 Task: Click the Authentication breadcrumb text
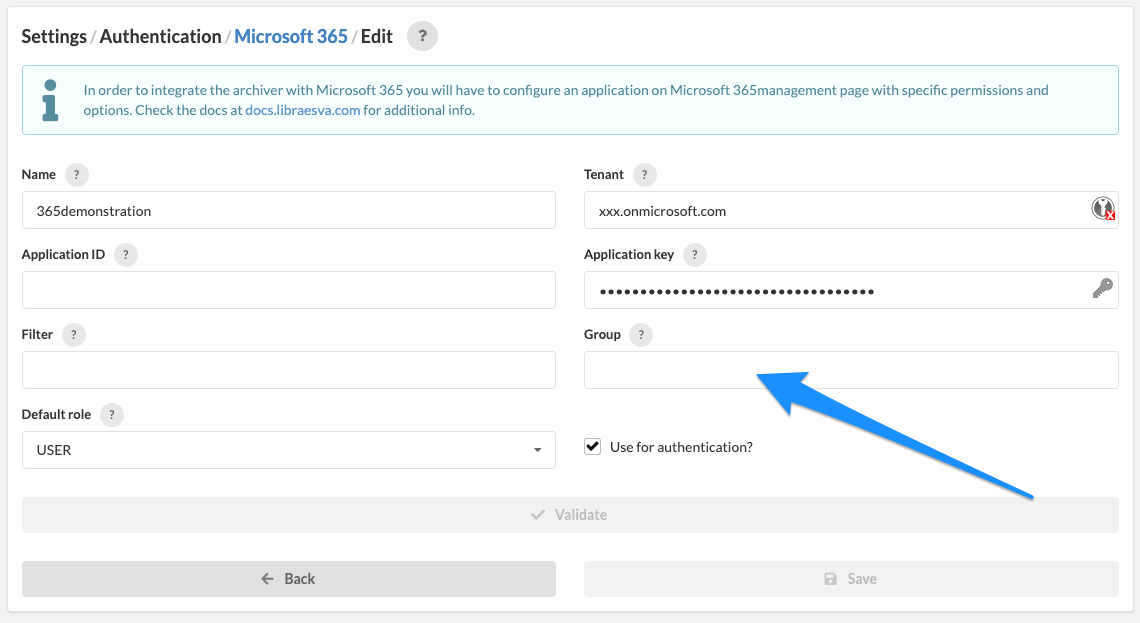click(x=160, y=36)
